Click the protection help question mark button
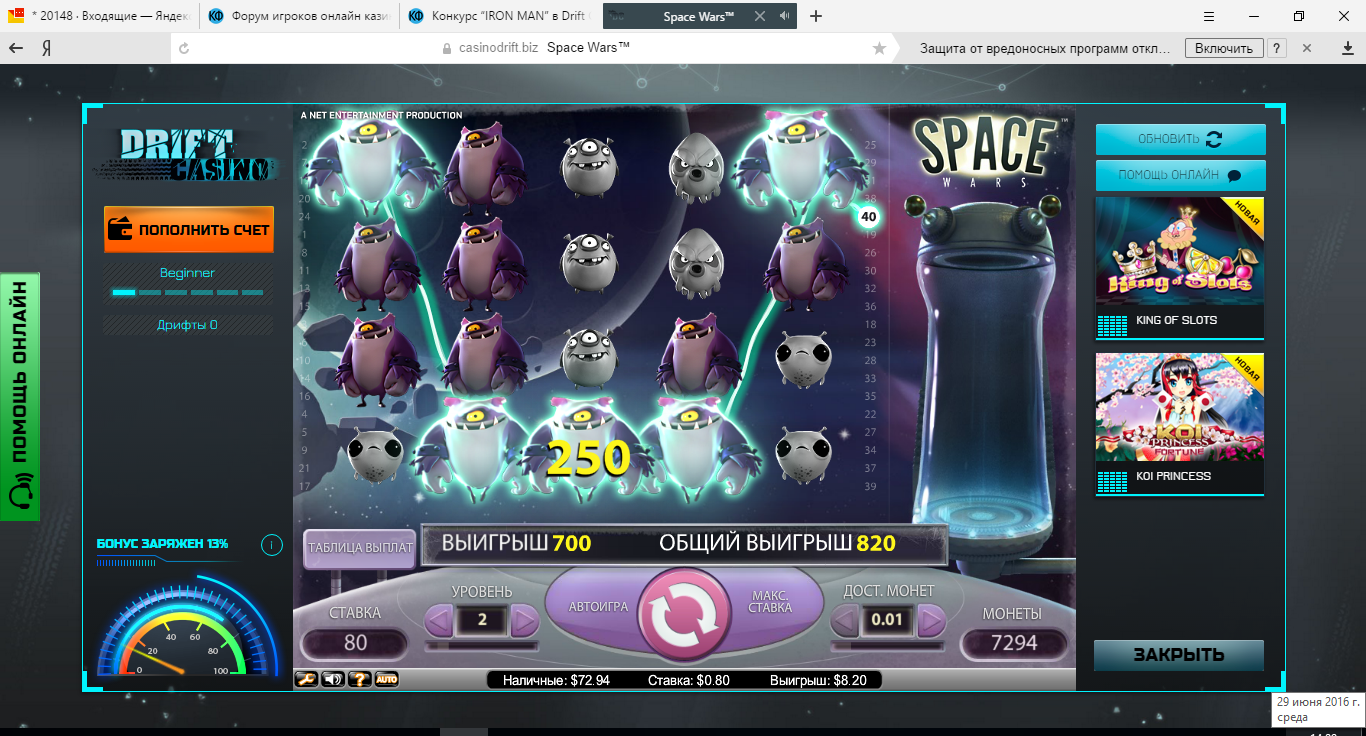This screenshot has width=1366, height=736. (x=1277, y=48)
